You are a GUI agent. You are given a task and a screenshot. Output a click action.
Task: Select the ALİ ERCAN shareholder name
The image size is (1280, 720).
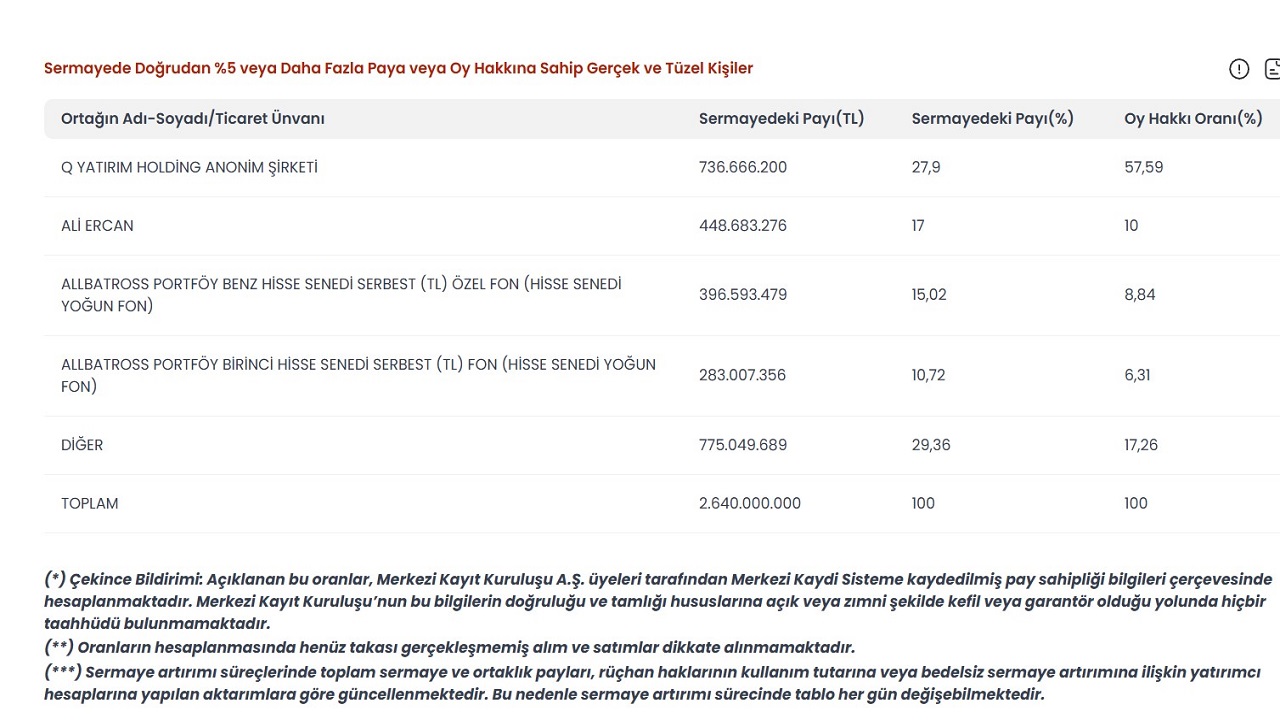[97, 225]
